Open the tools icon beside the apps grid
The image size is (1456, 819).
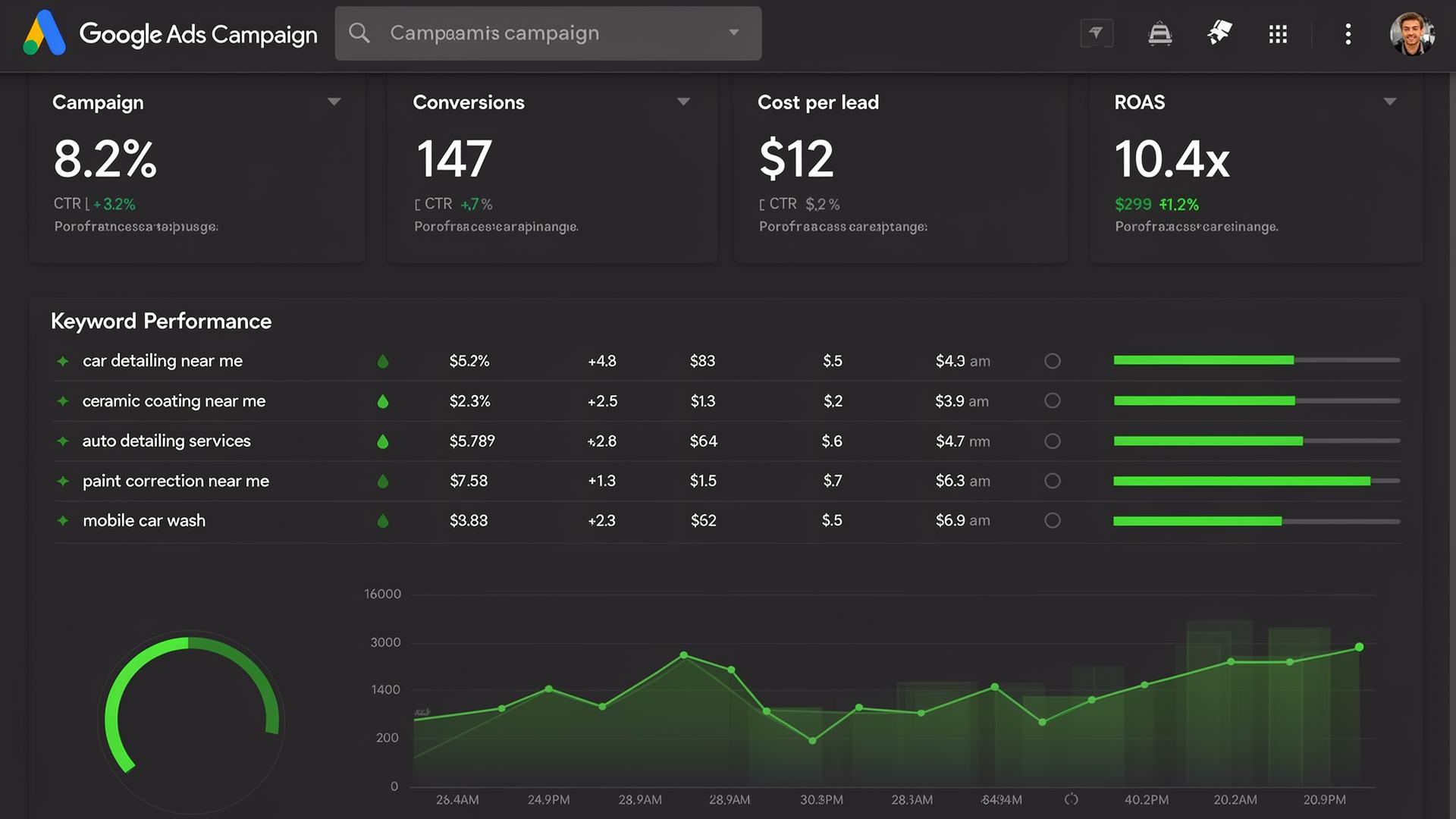[1219, 33]
